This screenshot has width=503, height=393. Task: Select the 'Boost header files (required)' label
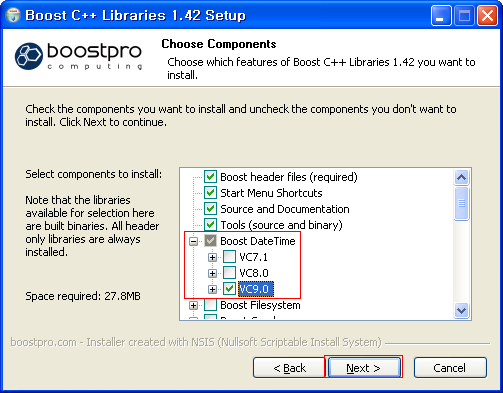click(289, 177)
